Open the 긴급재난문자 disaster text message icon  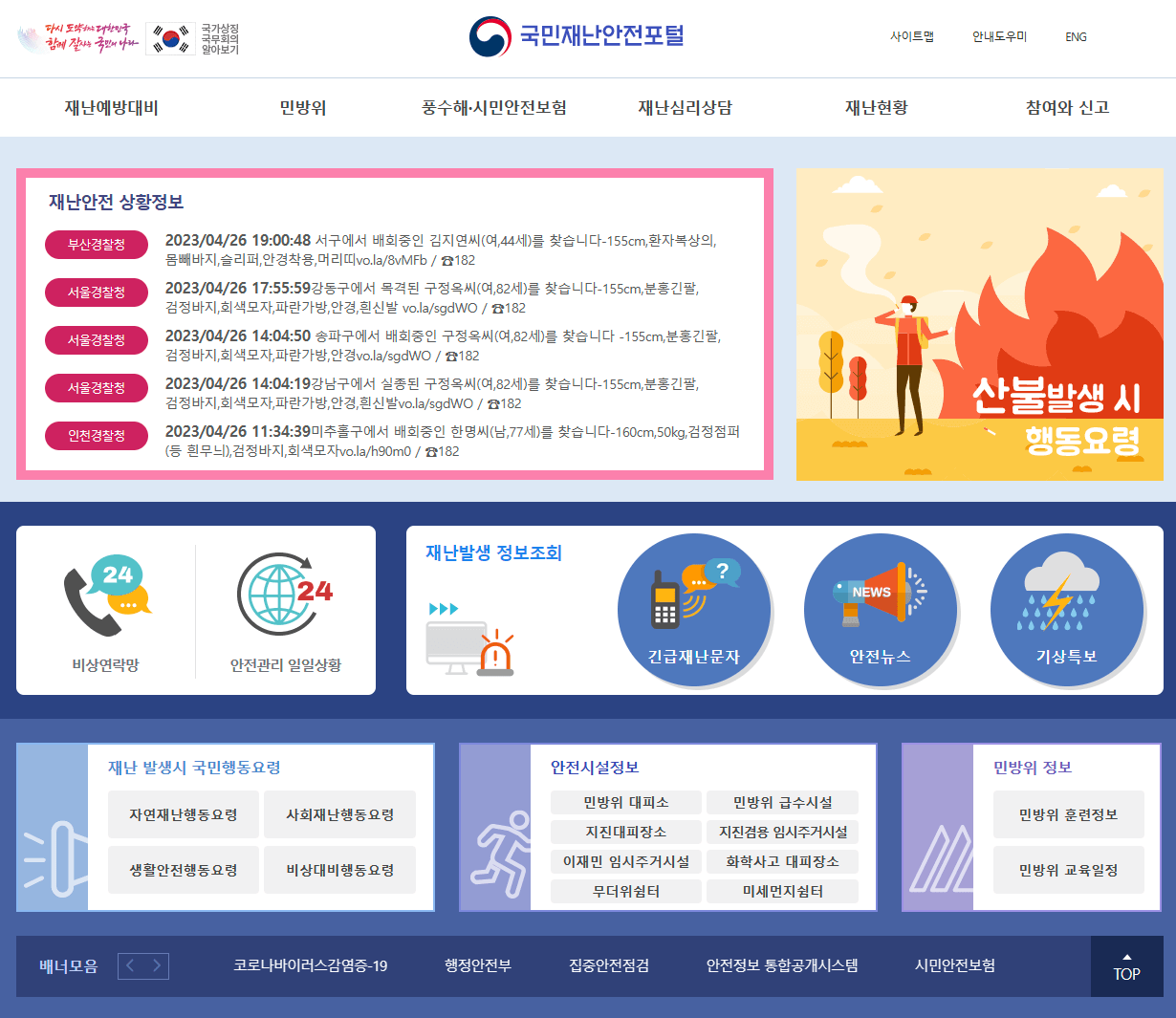coord(693,610)
